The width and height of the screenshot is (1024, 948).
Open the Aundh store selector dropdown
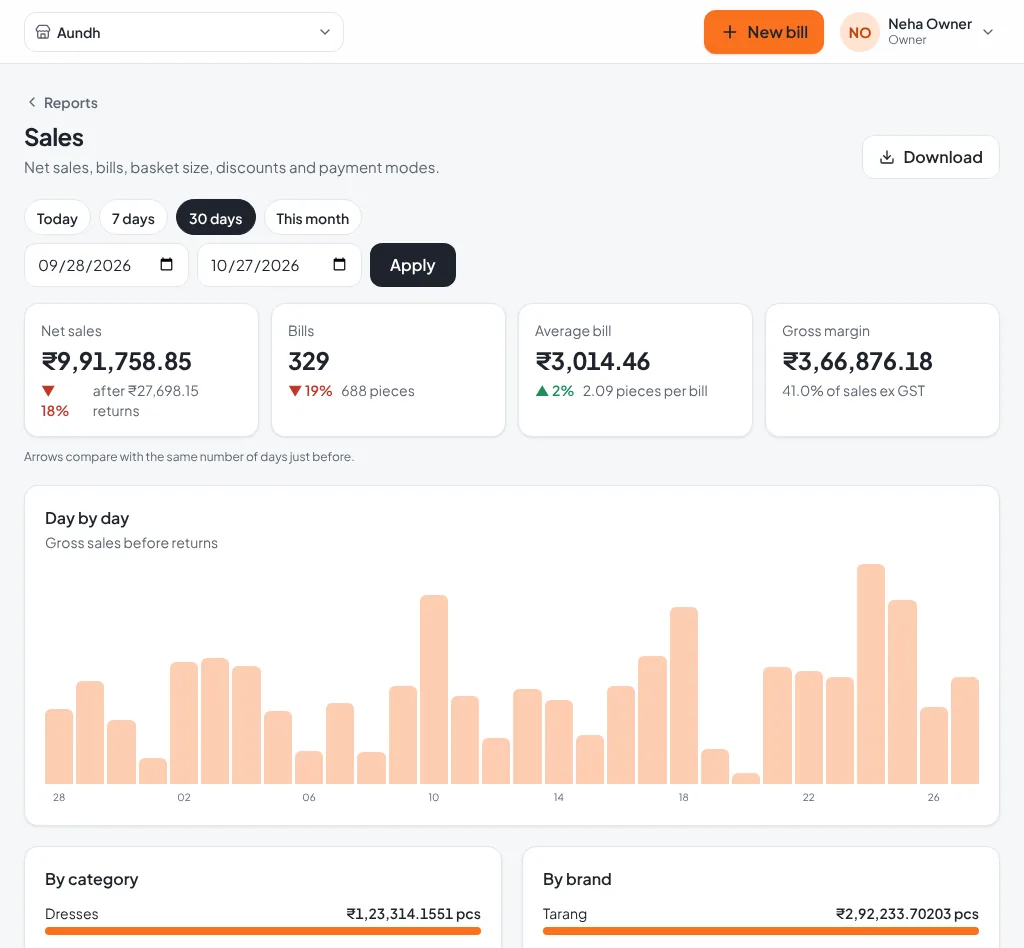click(184, 32)
